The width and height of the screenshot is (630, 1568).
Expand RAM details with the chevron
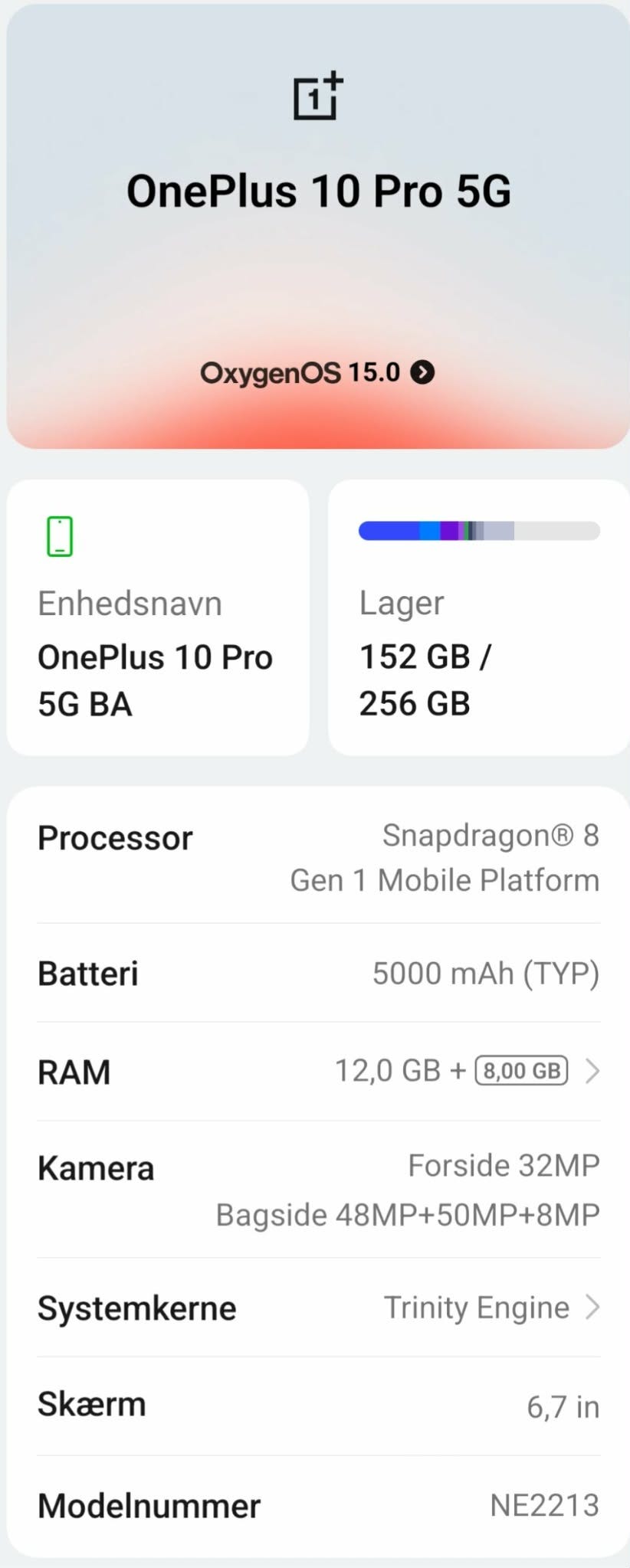(x=592, y=1071)
